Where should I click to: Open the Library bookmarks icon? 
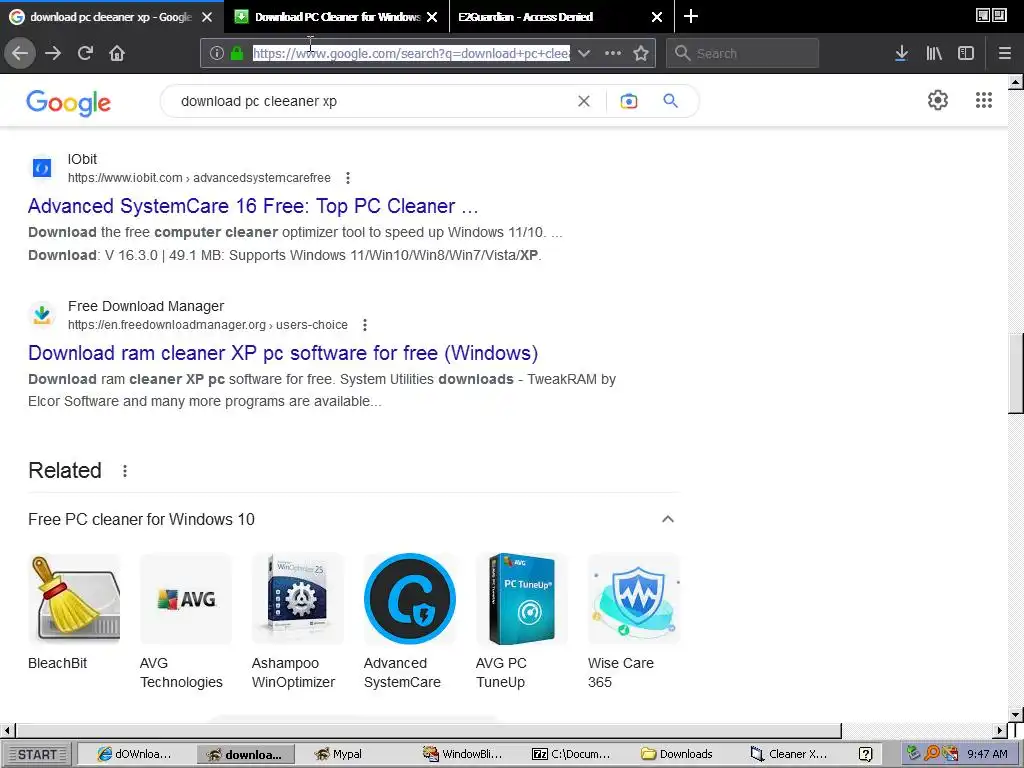pyautogui.click(x=934, y=54)
